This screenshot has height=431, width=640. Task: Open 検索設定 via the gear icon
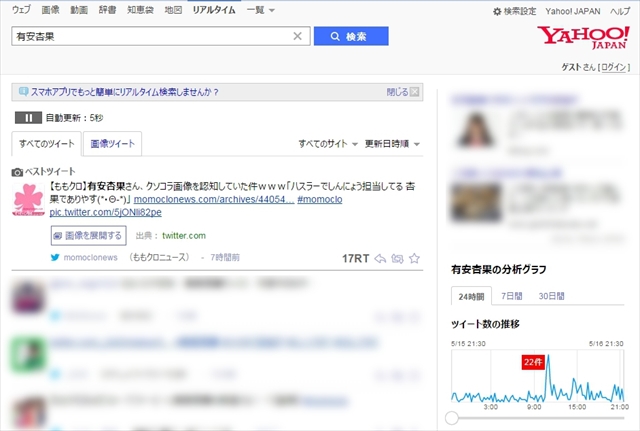click(514, 11)
